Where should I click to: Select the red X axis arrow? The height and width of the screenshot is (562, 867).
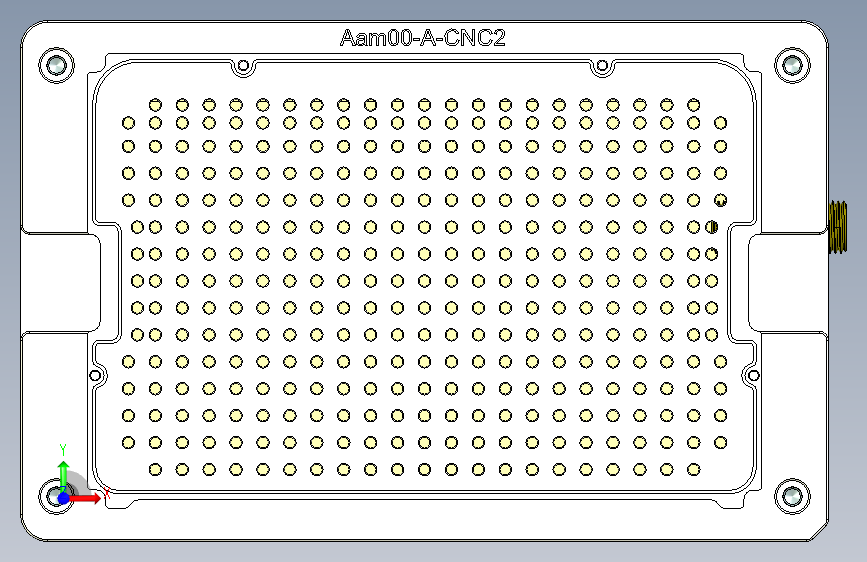tap(85, 498)
